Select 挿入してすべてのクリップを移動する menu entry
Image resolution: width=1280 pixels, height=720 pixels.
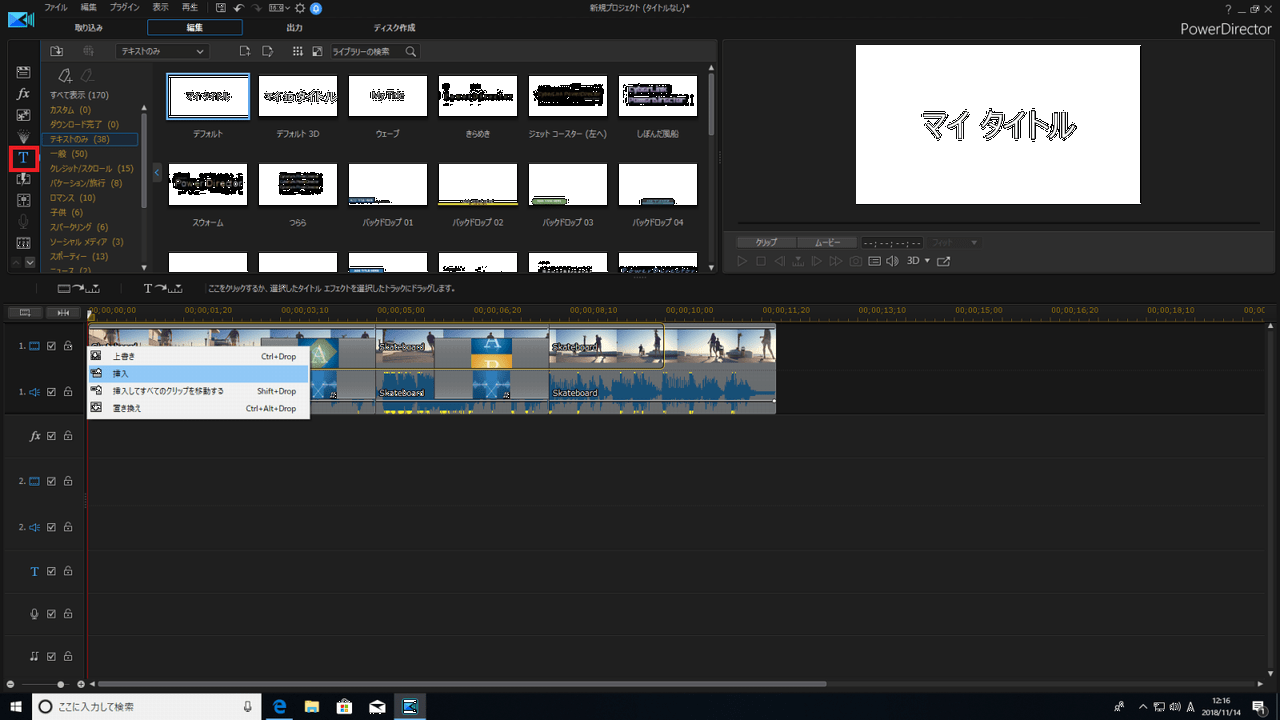(x=198, y=391)
